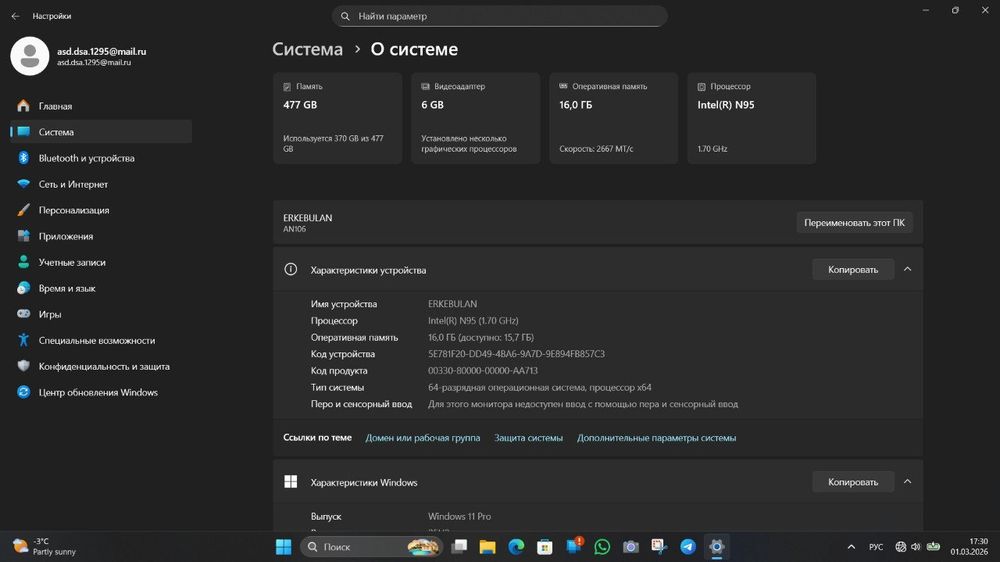
Task: Open the Оперативная память 16,0 ГБ card
Action: (614, 118)
